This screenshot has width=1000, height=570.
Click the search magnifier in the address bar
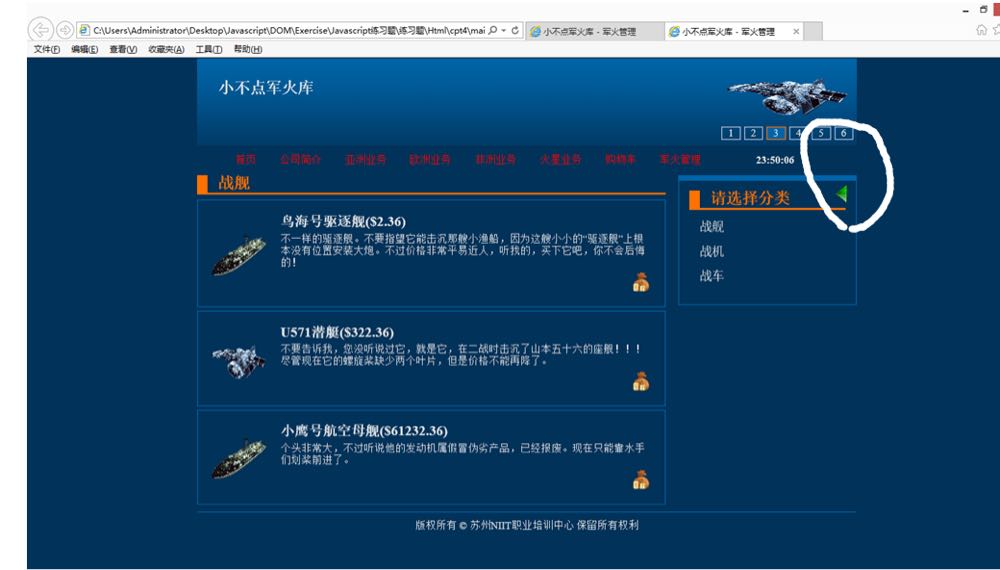pos(492,30)
